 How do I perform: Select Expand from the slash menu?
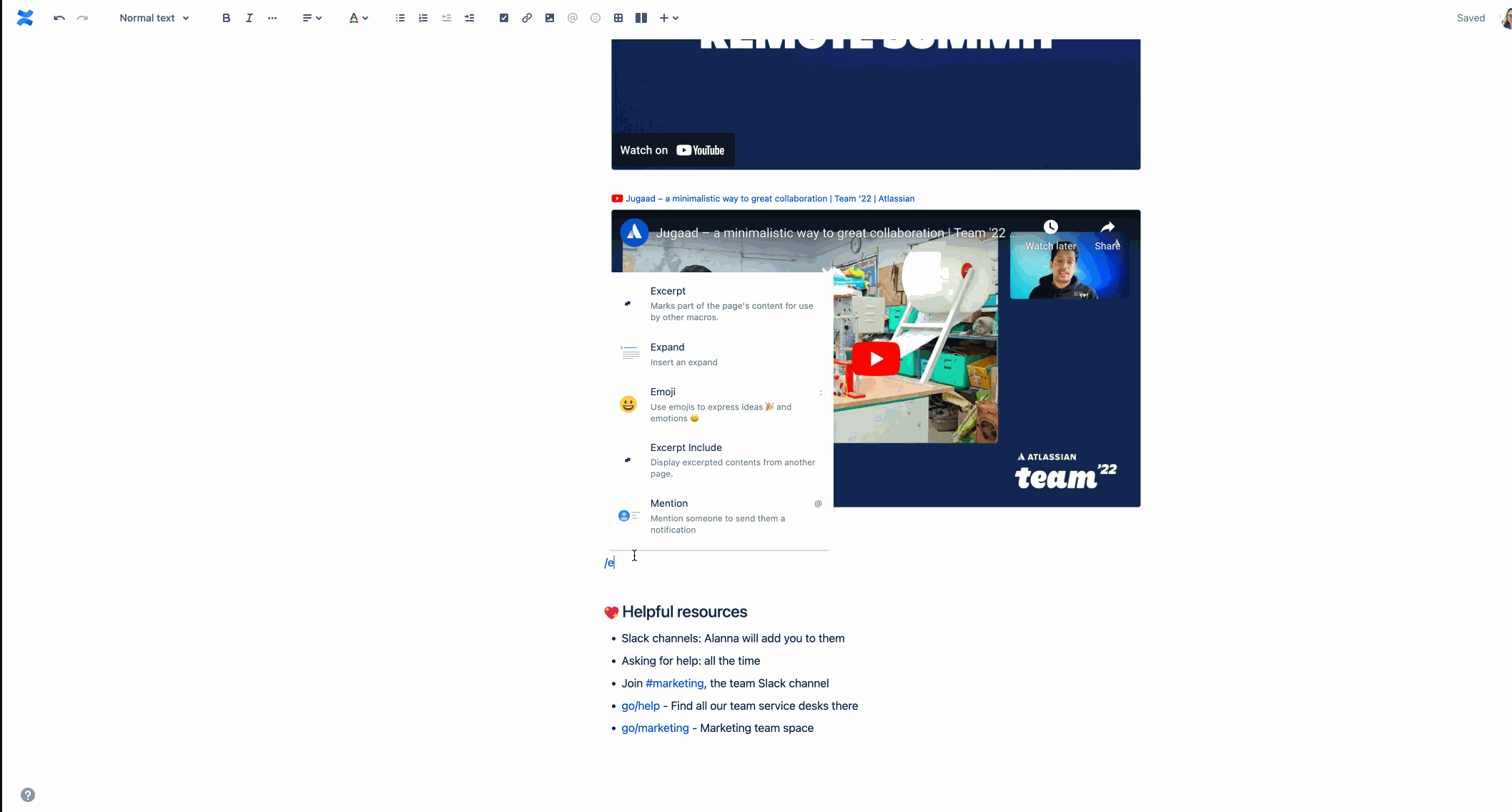tap(720, 355)
